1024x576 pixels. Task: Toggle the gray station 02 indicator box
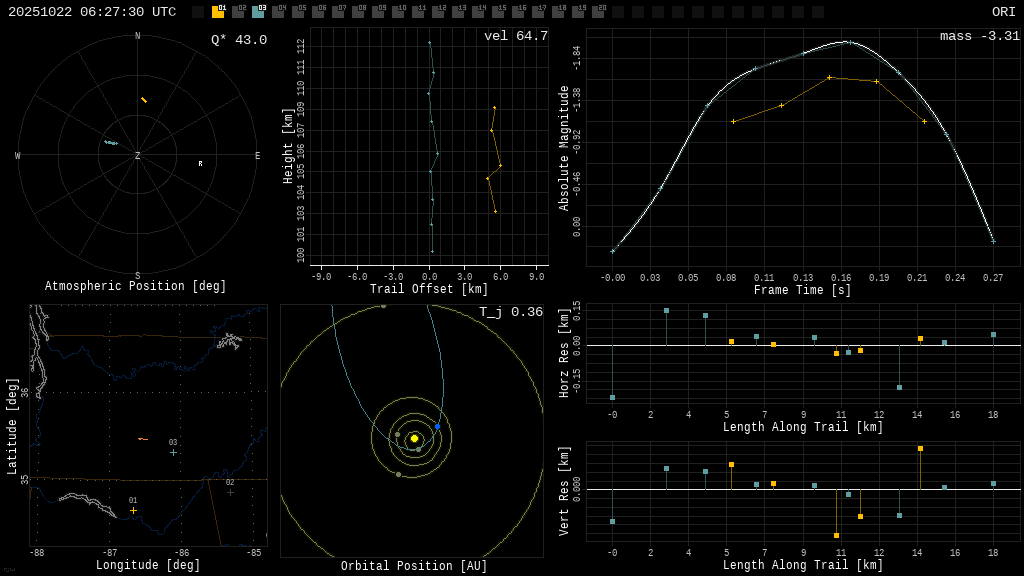tap(238, 12)
